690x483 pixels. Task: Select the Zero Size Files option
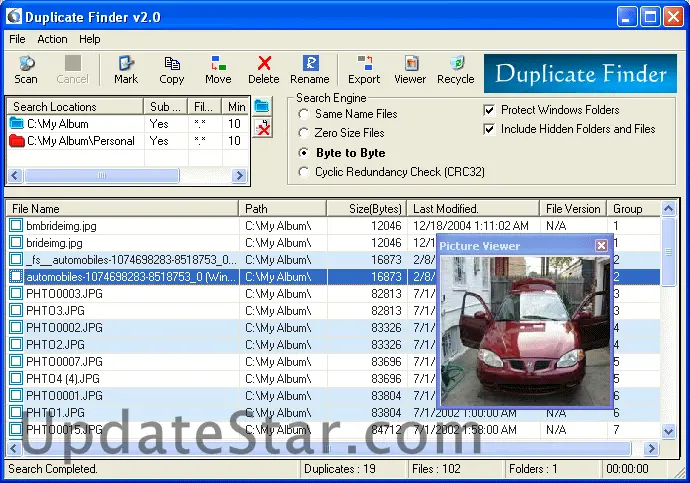click(341, 133)
